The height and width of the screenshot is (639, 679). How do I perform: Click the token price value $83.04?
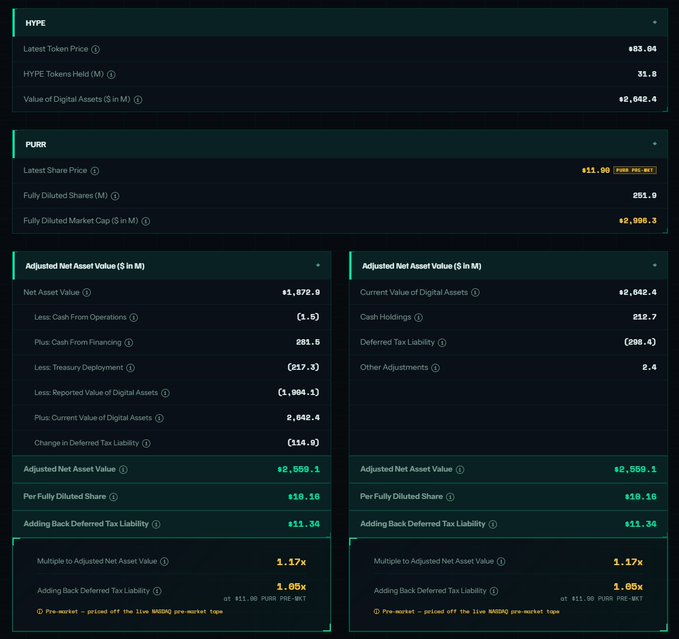click(x=642, y=49)
